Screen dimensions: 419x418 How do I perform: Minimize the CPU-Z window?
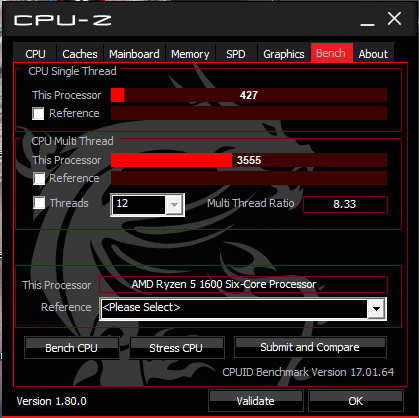tap(367, 21)
